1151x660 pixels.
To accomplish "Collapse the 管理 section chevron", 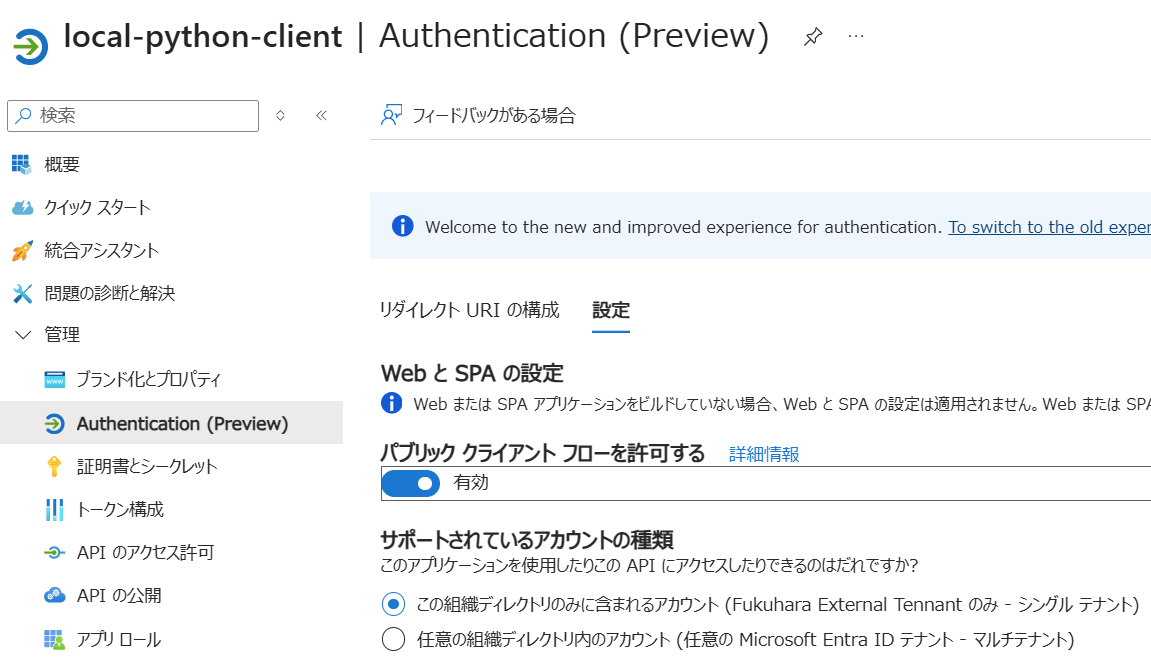I will tap(23, 335).
